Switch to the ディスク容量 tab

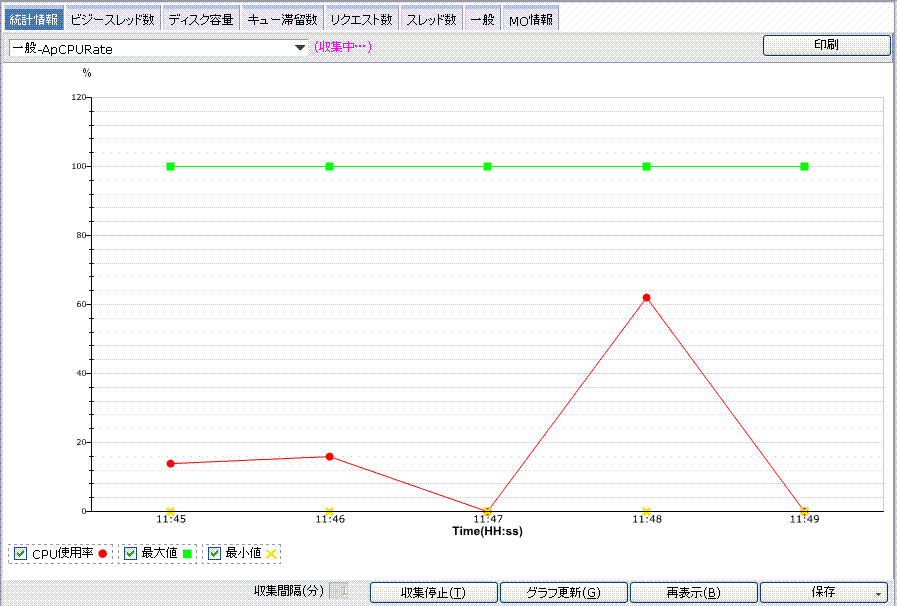click(200, 20)
